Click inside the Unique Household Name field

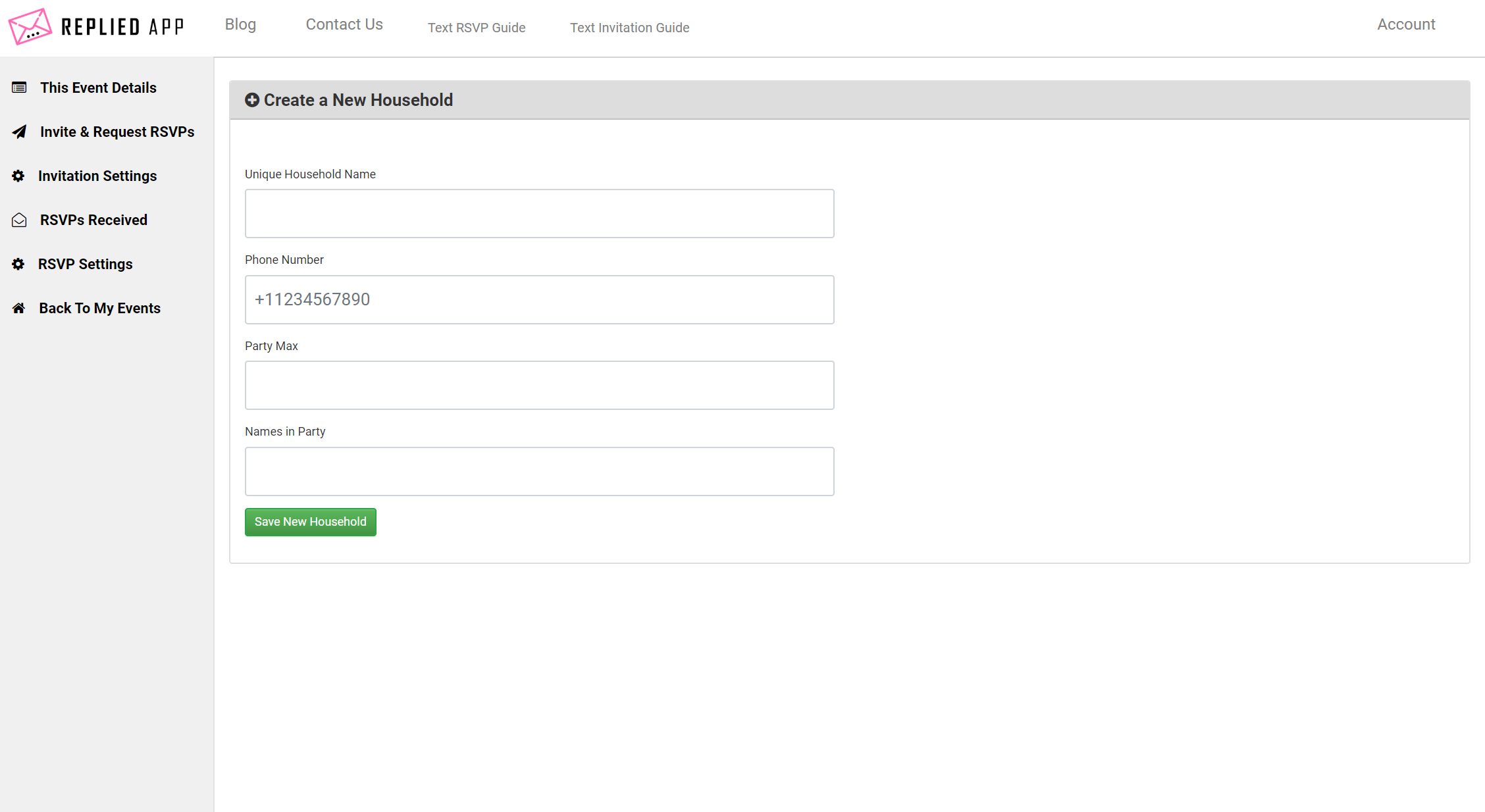[x=539, y=213]
